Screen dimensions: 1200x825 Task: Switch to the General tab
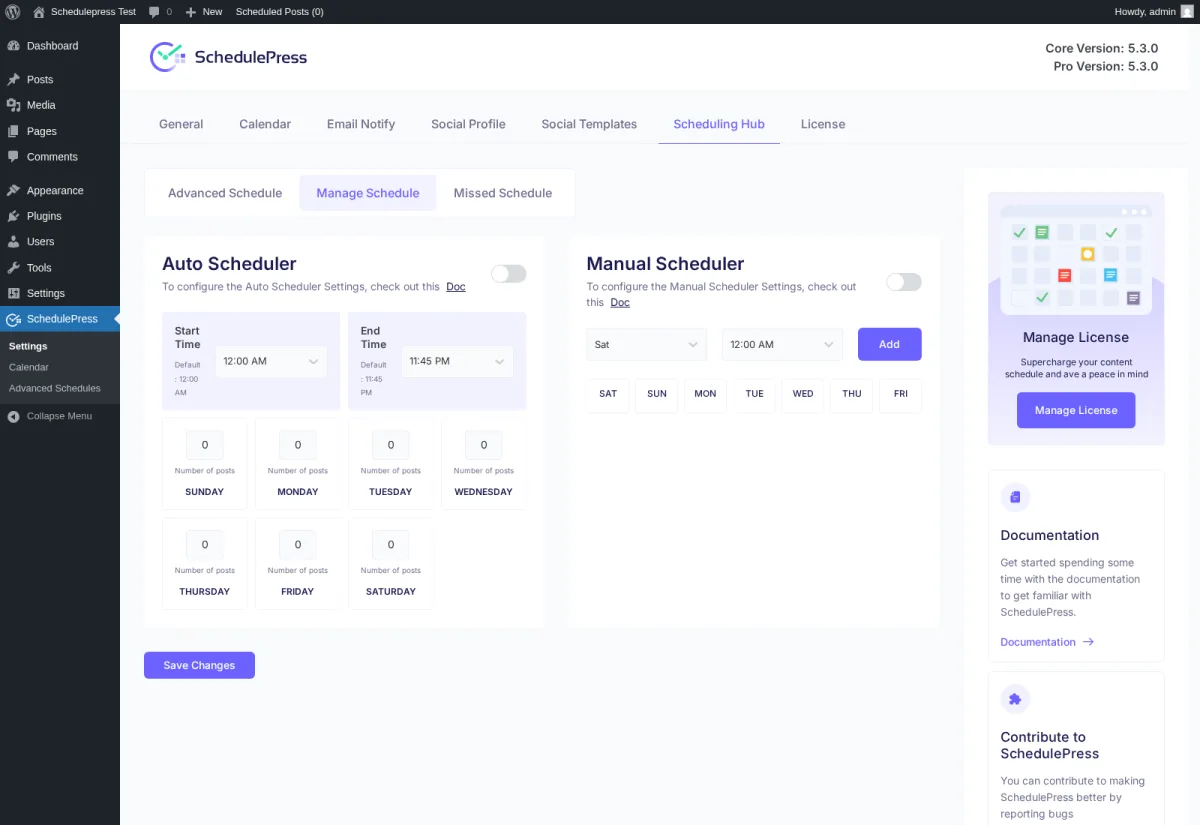point(181,124)
